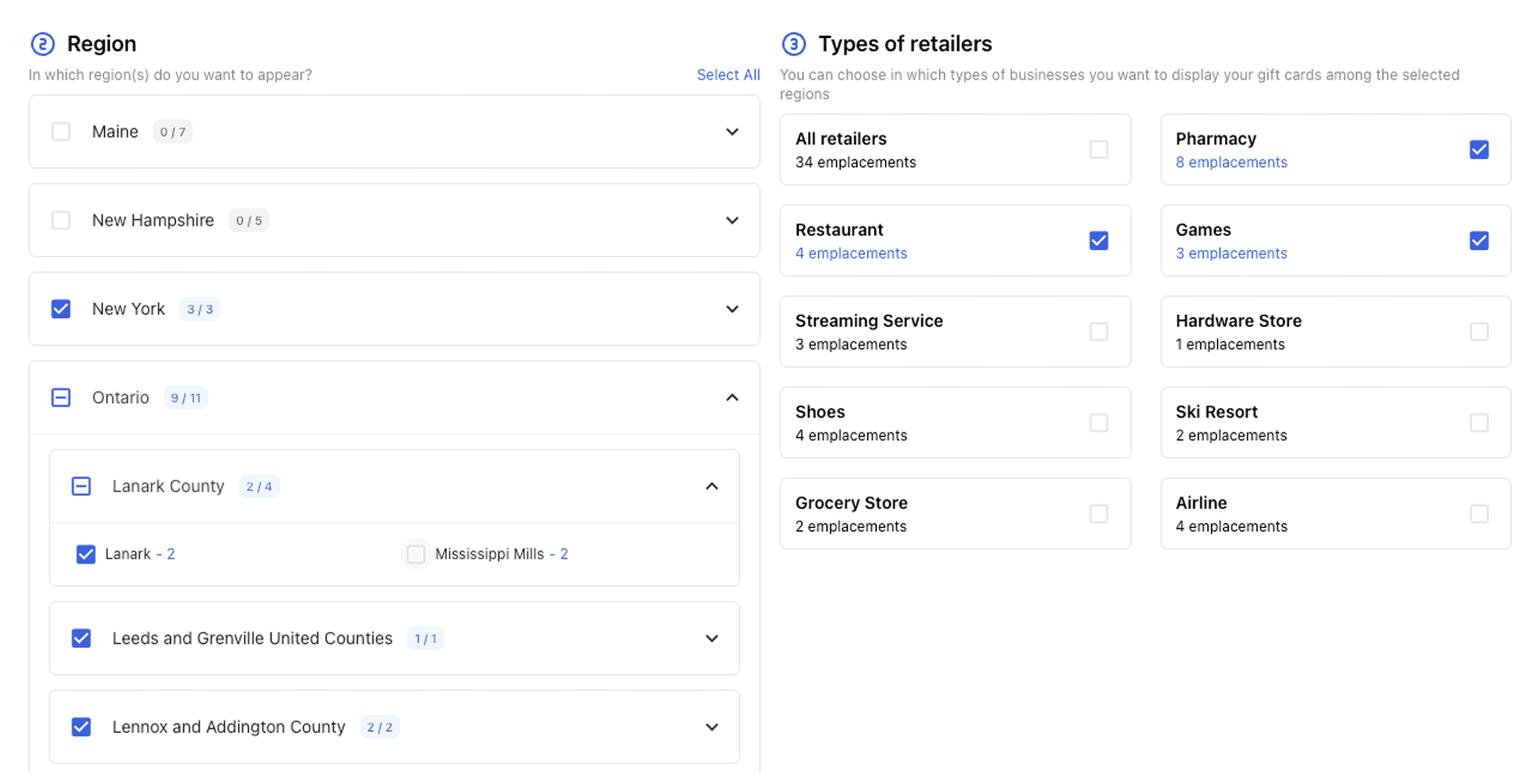
Task: Click the step 2 Region circle icon
Action: (x=42, y=44)
